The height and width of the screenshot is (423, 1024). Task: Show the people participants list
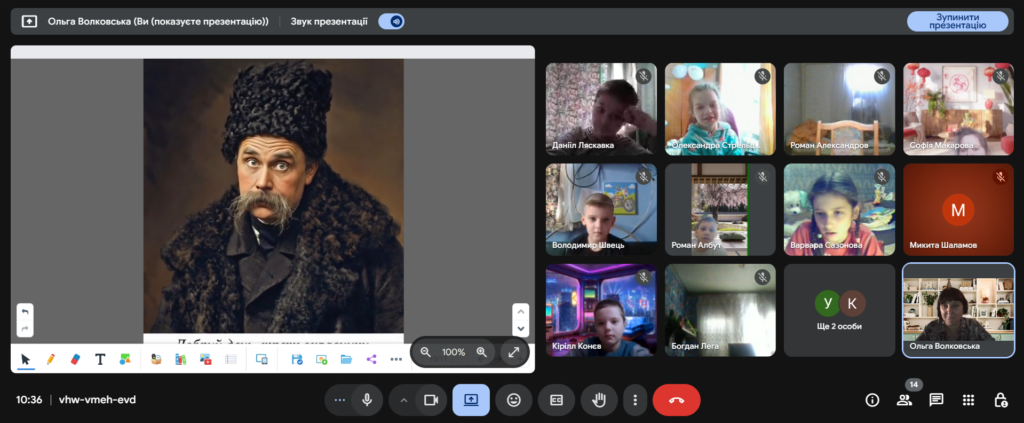click(x=904, y=400)
